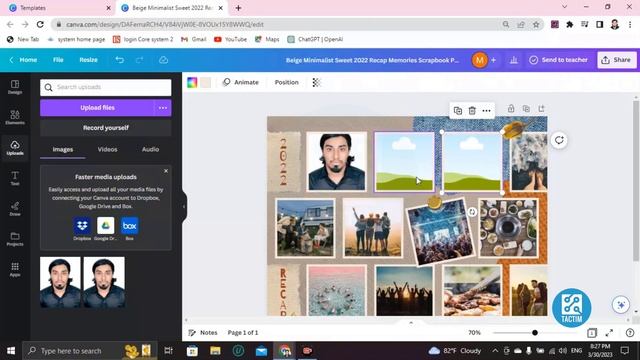Collapse the uploads side panel

(x=184, y=206)
